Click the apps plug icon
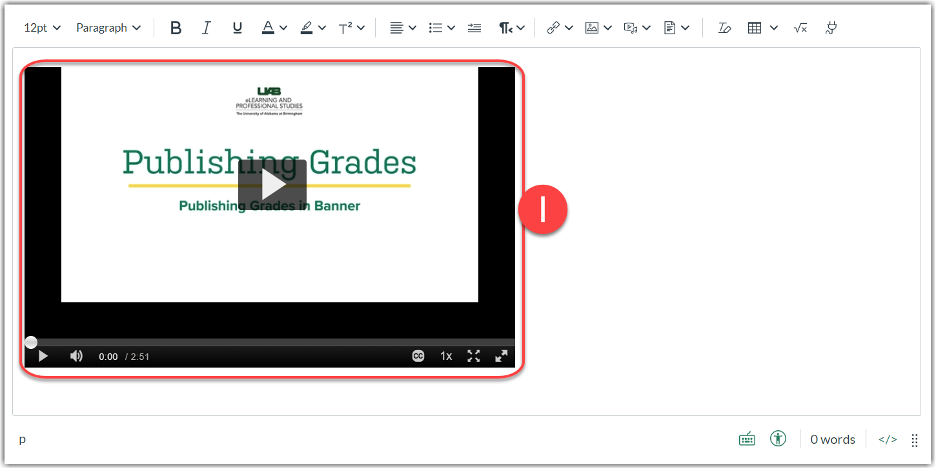This screenshot has width=936, height=468. [x=830, y=28]
